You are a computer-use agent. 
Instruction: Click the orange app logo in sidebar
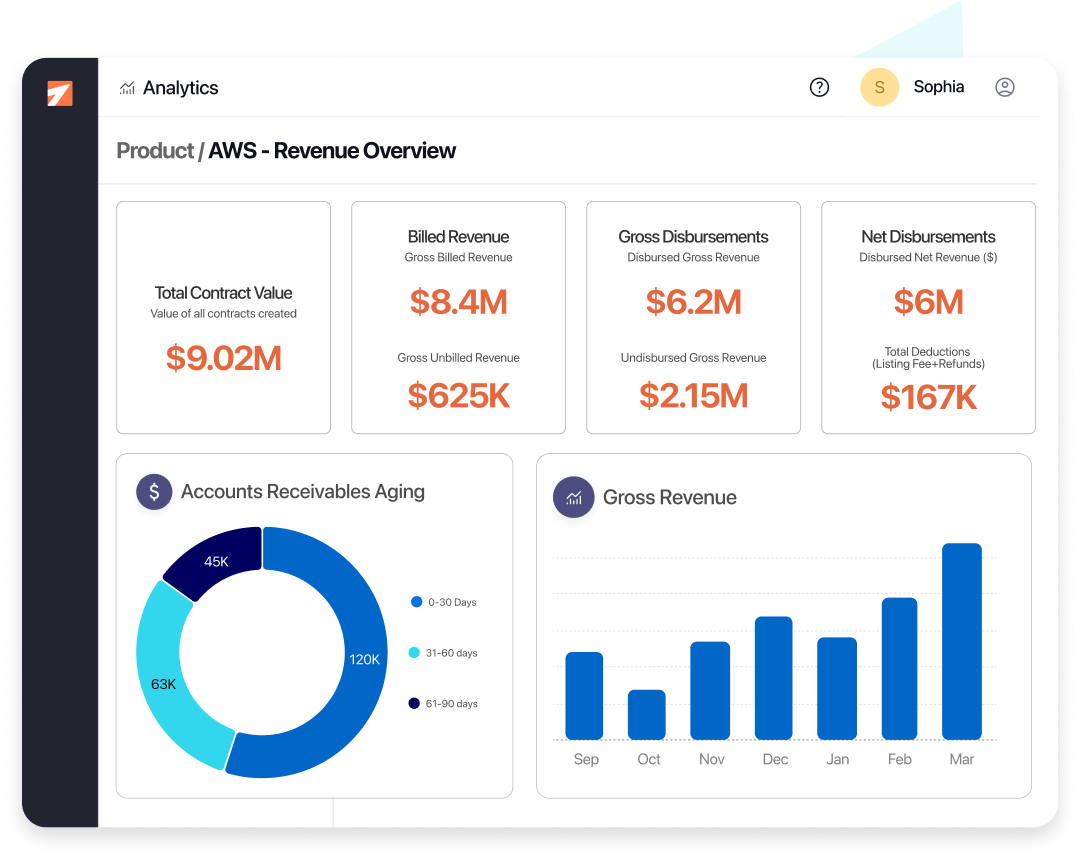click(60, 94)
